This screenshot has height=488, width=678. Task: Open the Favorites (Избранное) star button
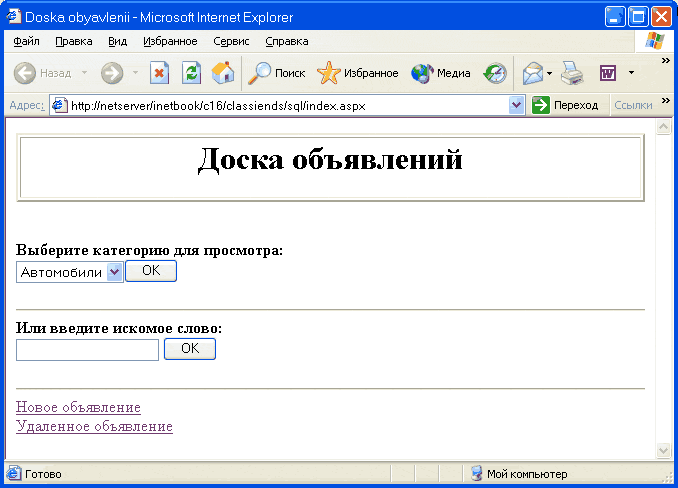358,73
